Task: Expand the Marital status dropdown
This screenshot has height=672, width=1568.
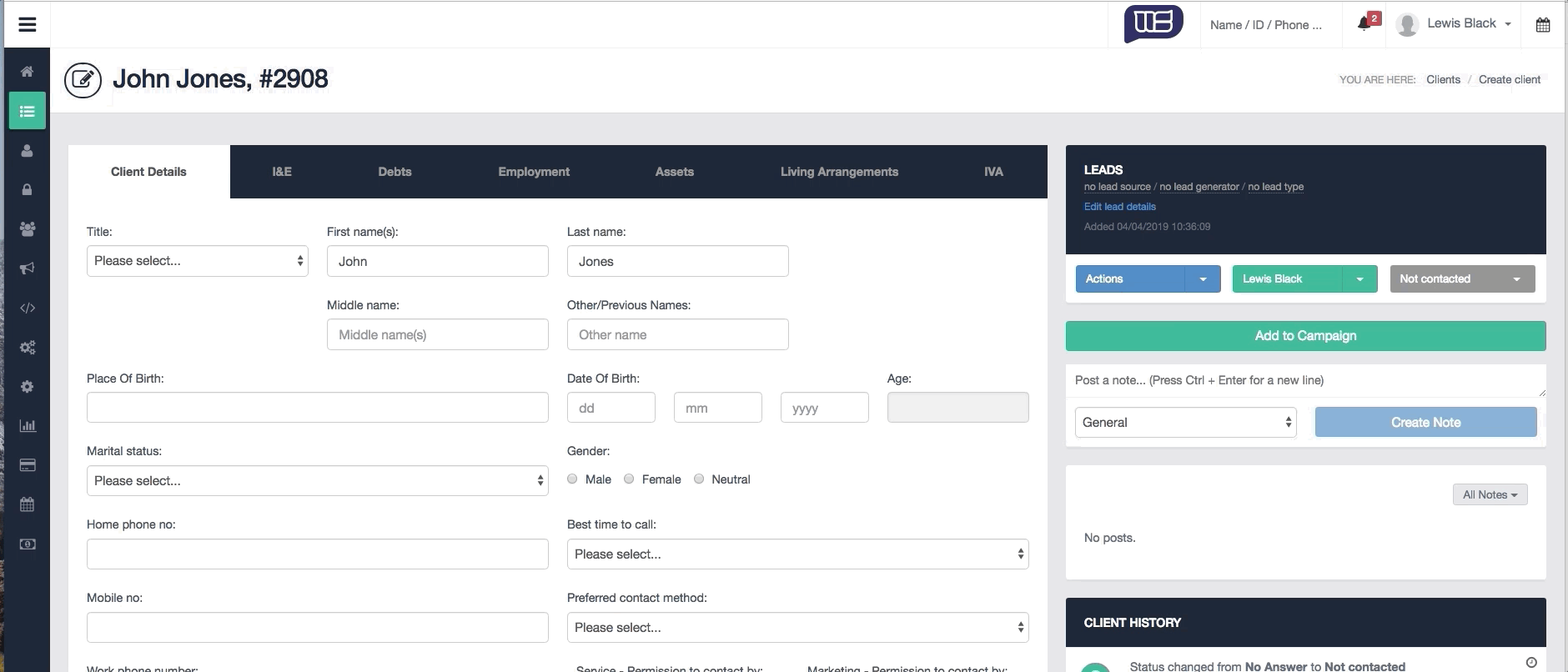Action: [317, 481]
